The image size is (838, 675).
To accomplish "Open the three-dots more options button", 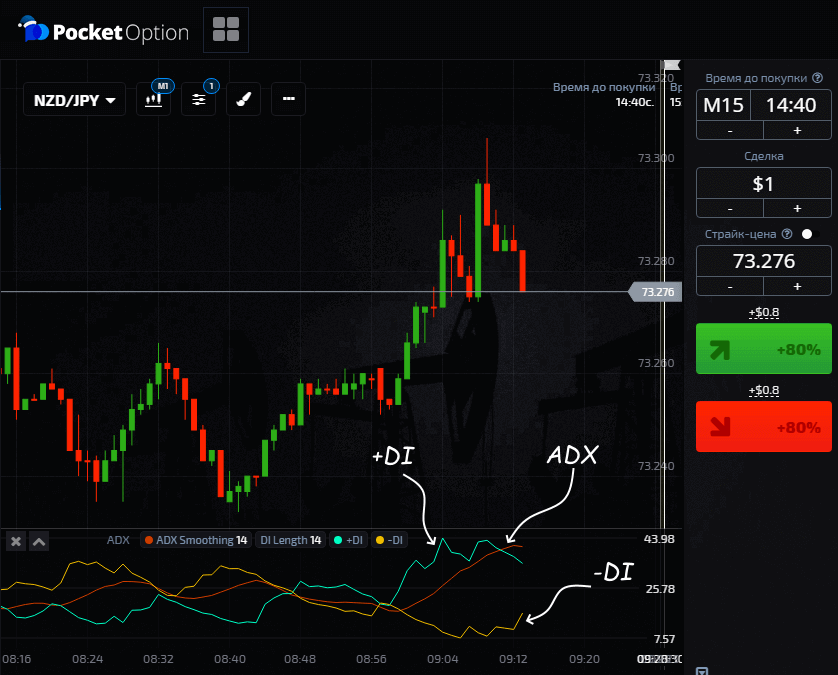I will coord(288,99).
